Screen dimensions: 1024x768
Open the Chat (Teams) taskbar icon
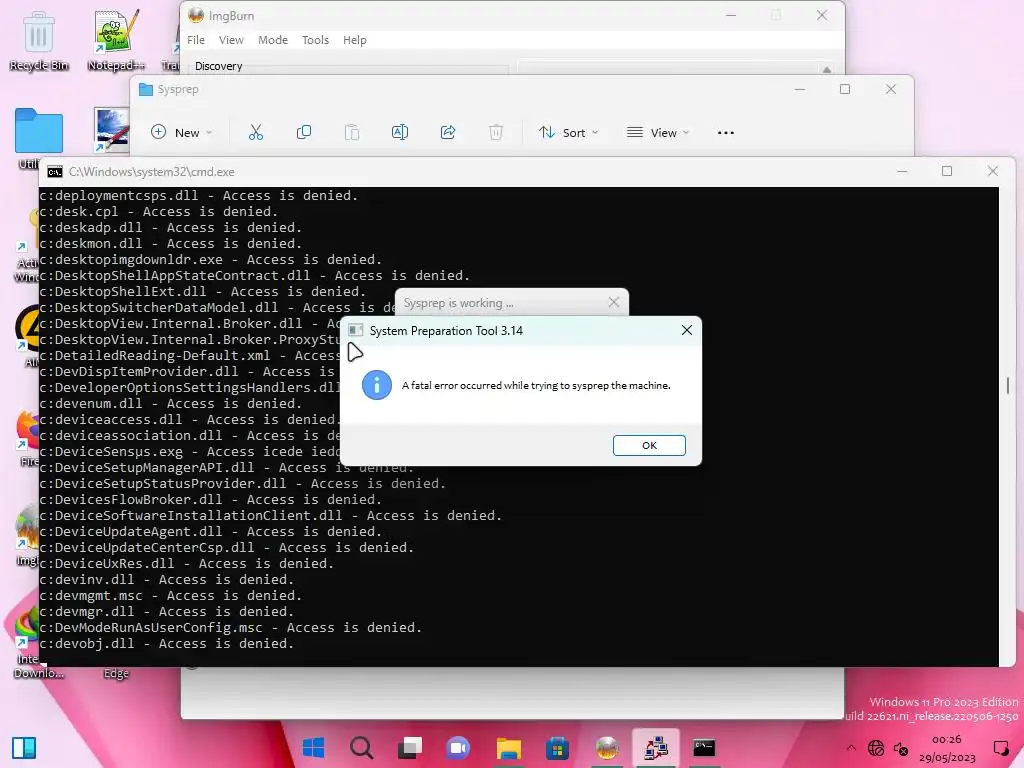tap(458, 748)
